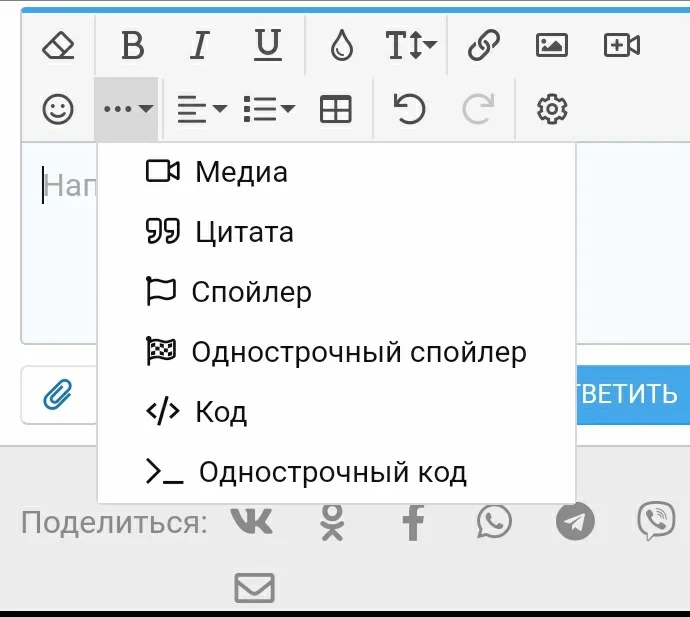
Task: Toggle bold text formatting
Action: pos(132,45)
